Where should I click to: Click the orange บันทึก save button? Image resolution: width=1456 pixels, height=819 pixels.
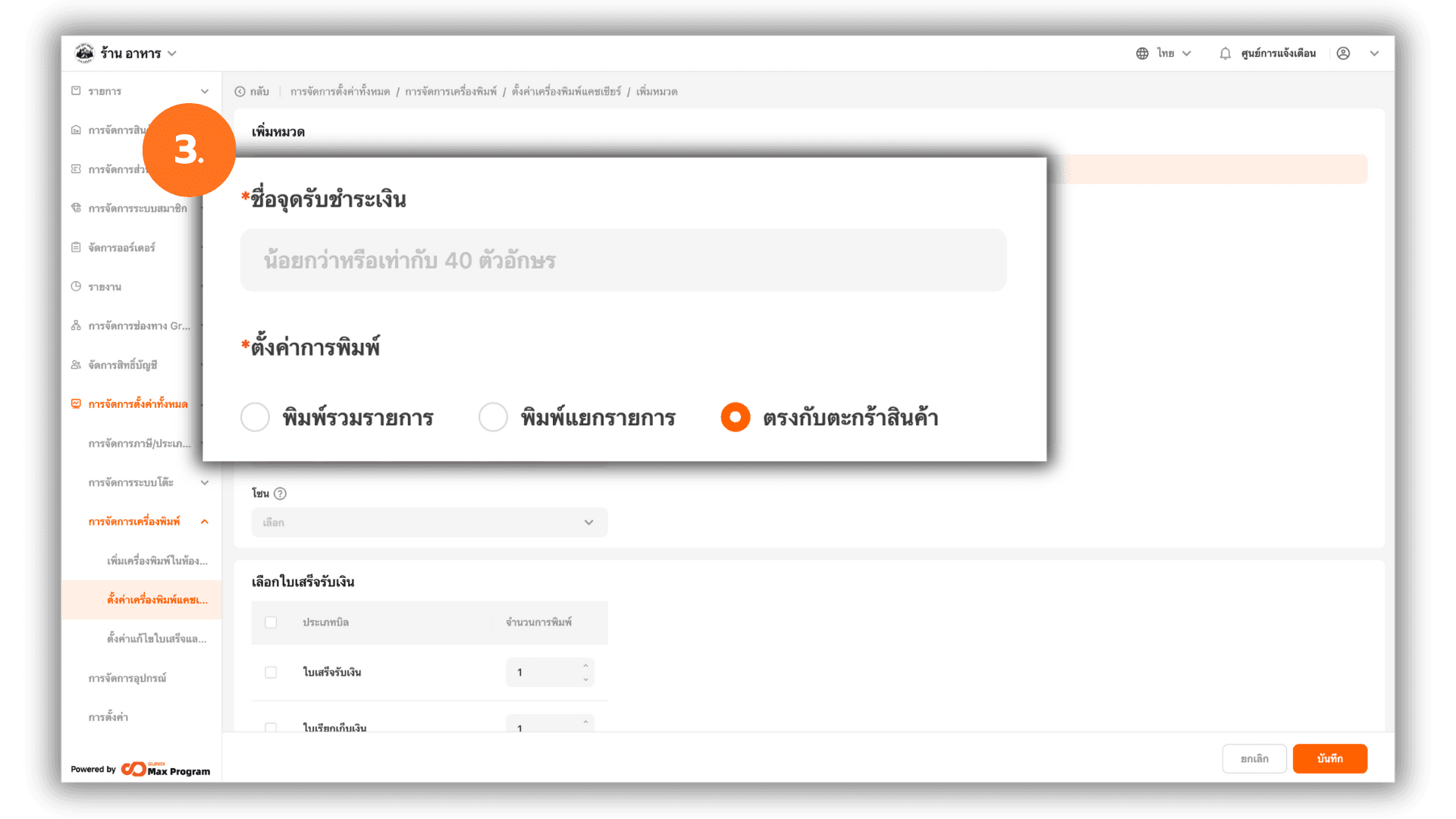(1330, 759)
